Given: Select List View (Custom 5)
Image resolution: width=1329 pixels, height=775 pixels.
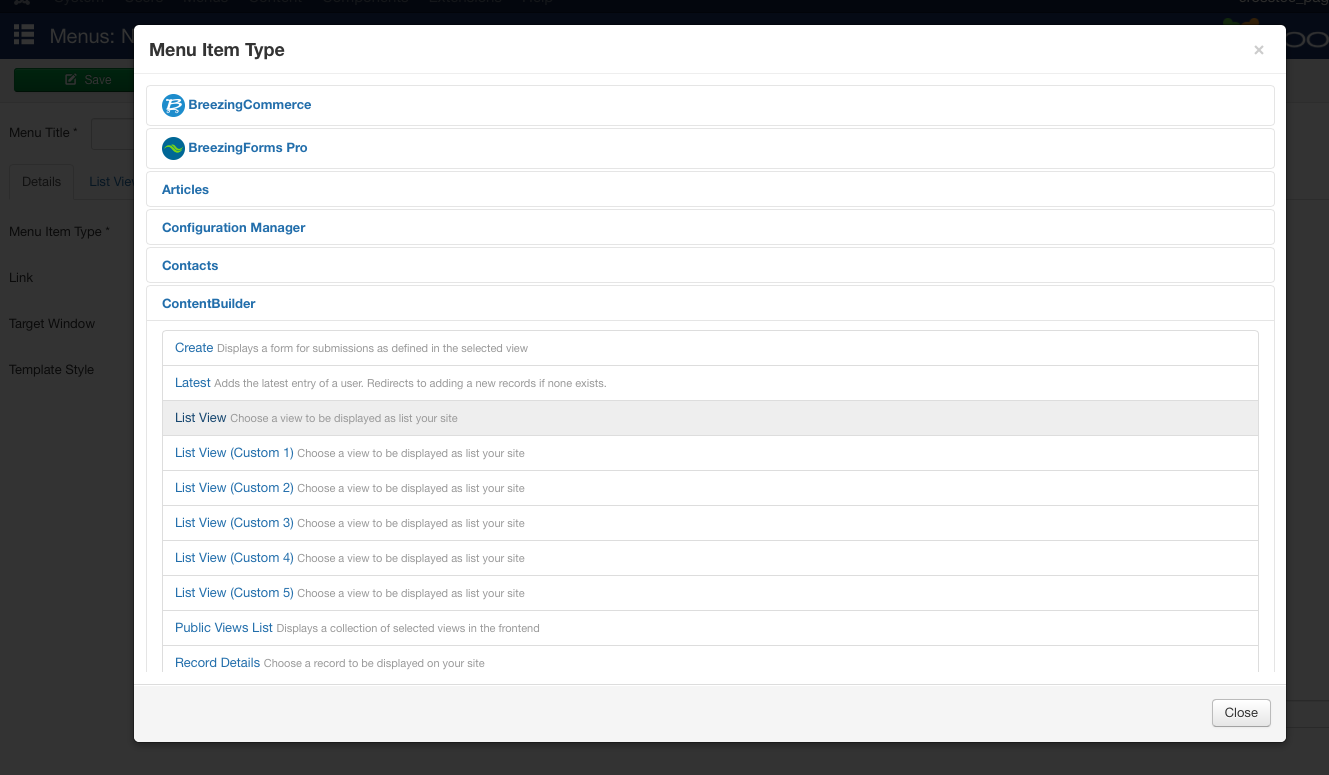Looking at the screenshot, I should coord(710,593).
